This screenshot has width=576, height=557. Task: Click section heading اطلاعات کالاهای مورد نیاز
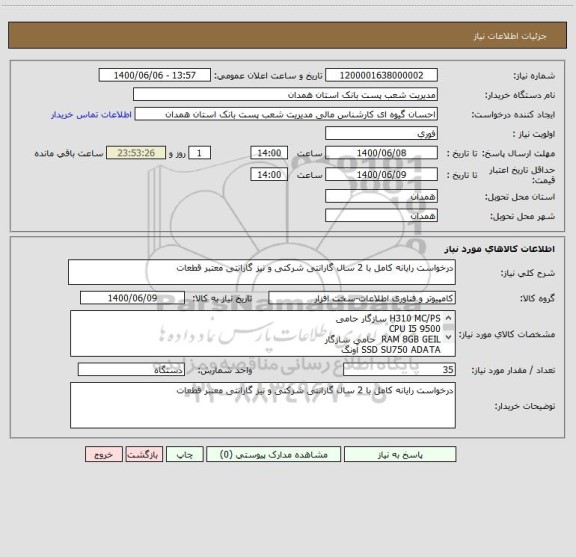pyautogui.click(x=500, y=249)
